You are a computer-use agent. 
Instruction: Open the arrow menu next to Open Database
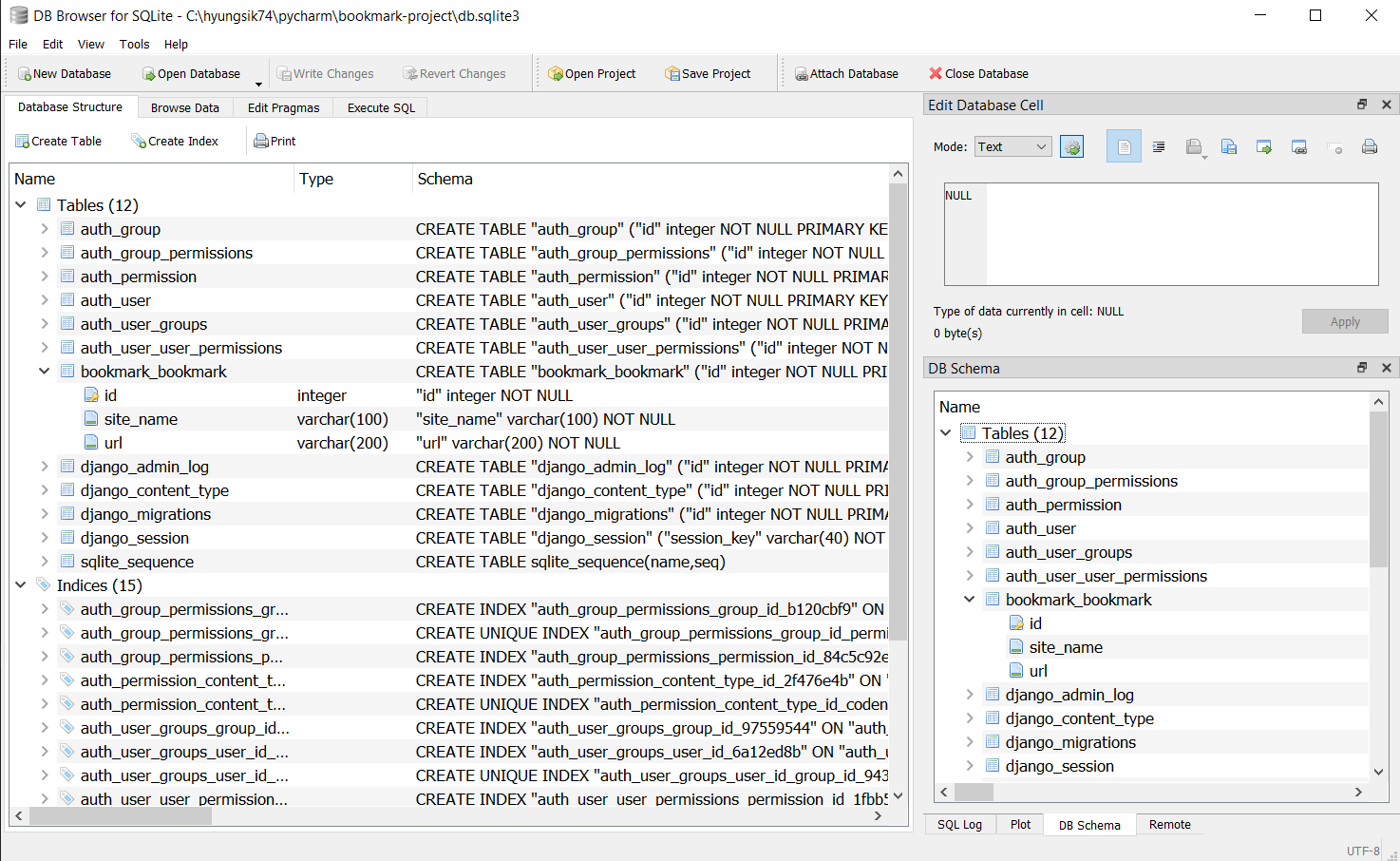point(258,84)
